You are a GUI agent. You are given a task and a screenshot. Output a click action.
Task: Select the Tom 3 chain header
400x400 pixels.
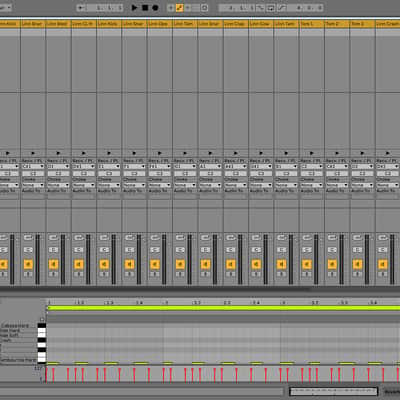coord(362,24)
